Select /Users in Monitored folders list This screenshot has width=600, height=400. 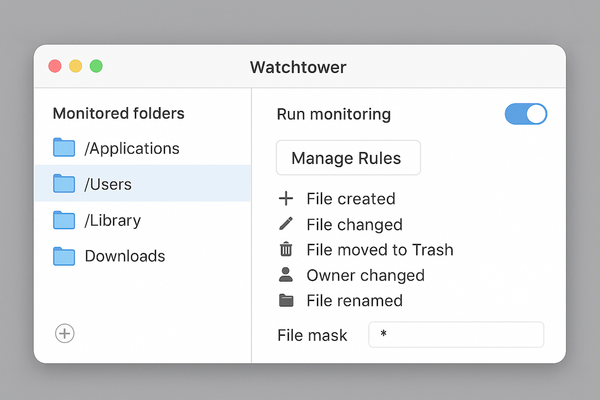tap(108, 184)
